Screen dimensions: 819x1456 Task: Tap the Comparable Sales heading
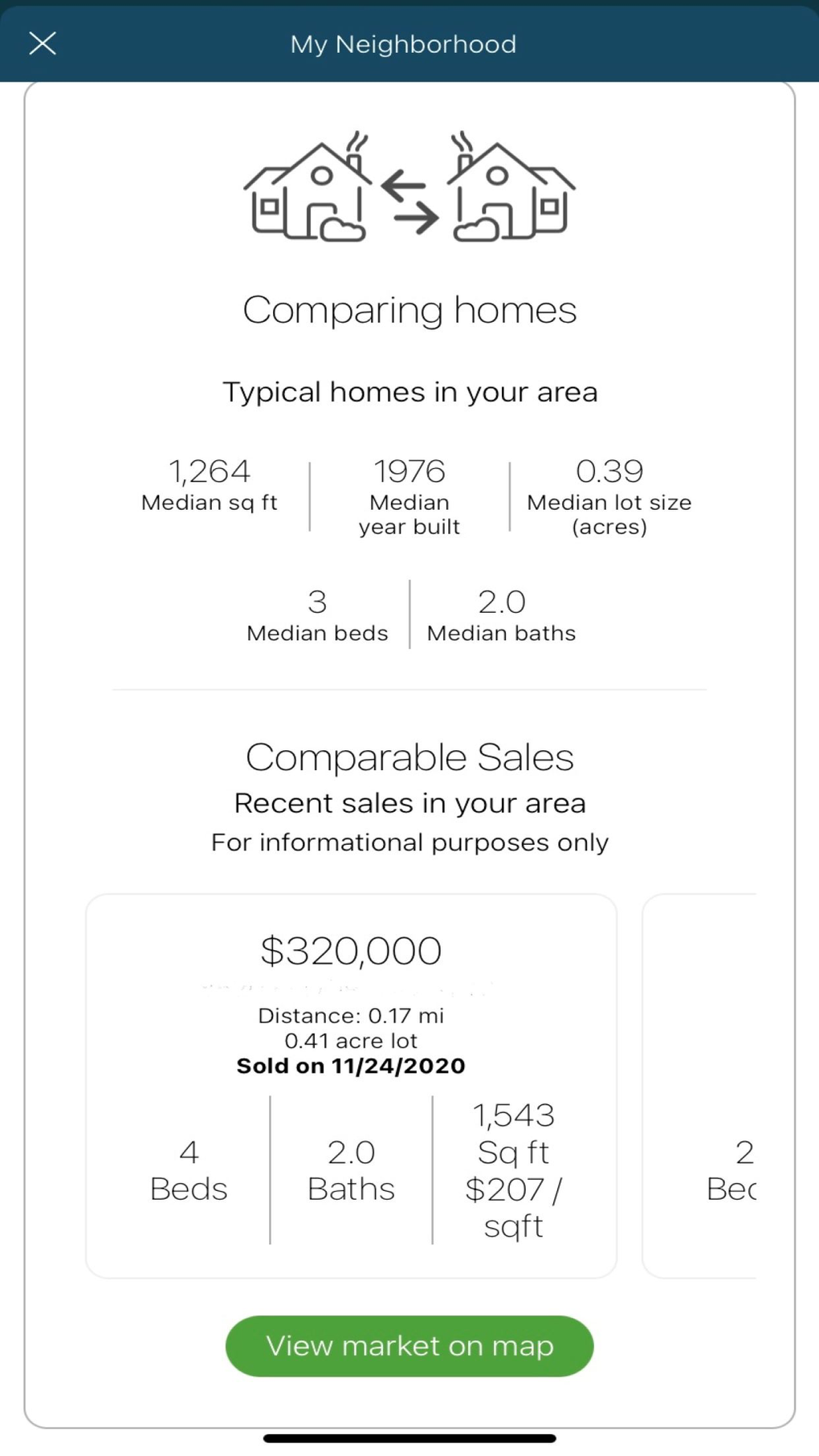(x=409, y=757)
